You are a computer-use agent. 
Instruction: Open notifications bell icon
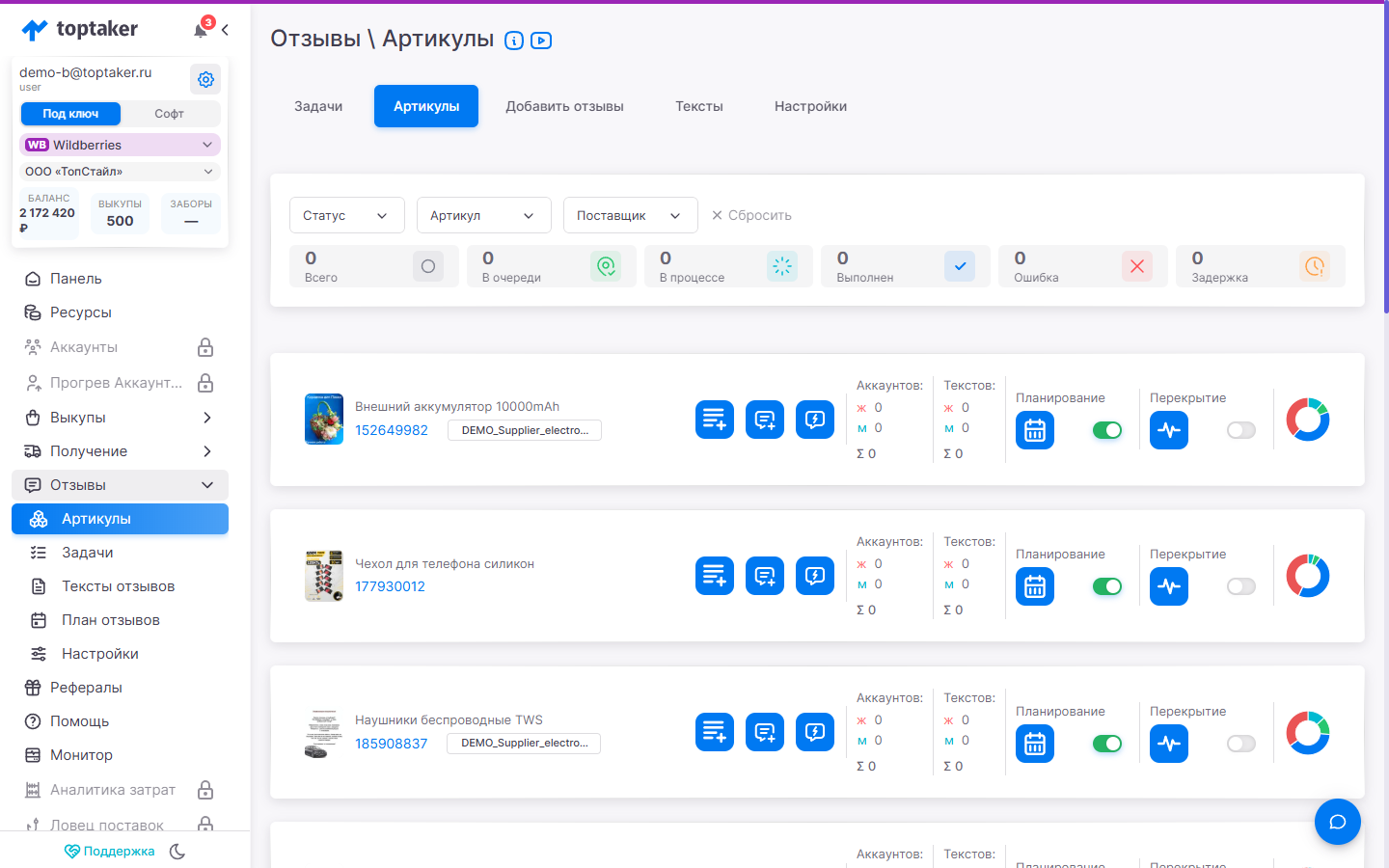click(x=202, y=30)
